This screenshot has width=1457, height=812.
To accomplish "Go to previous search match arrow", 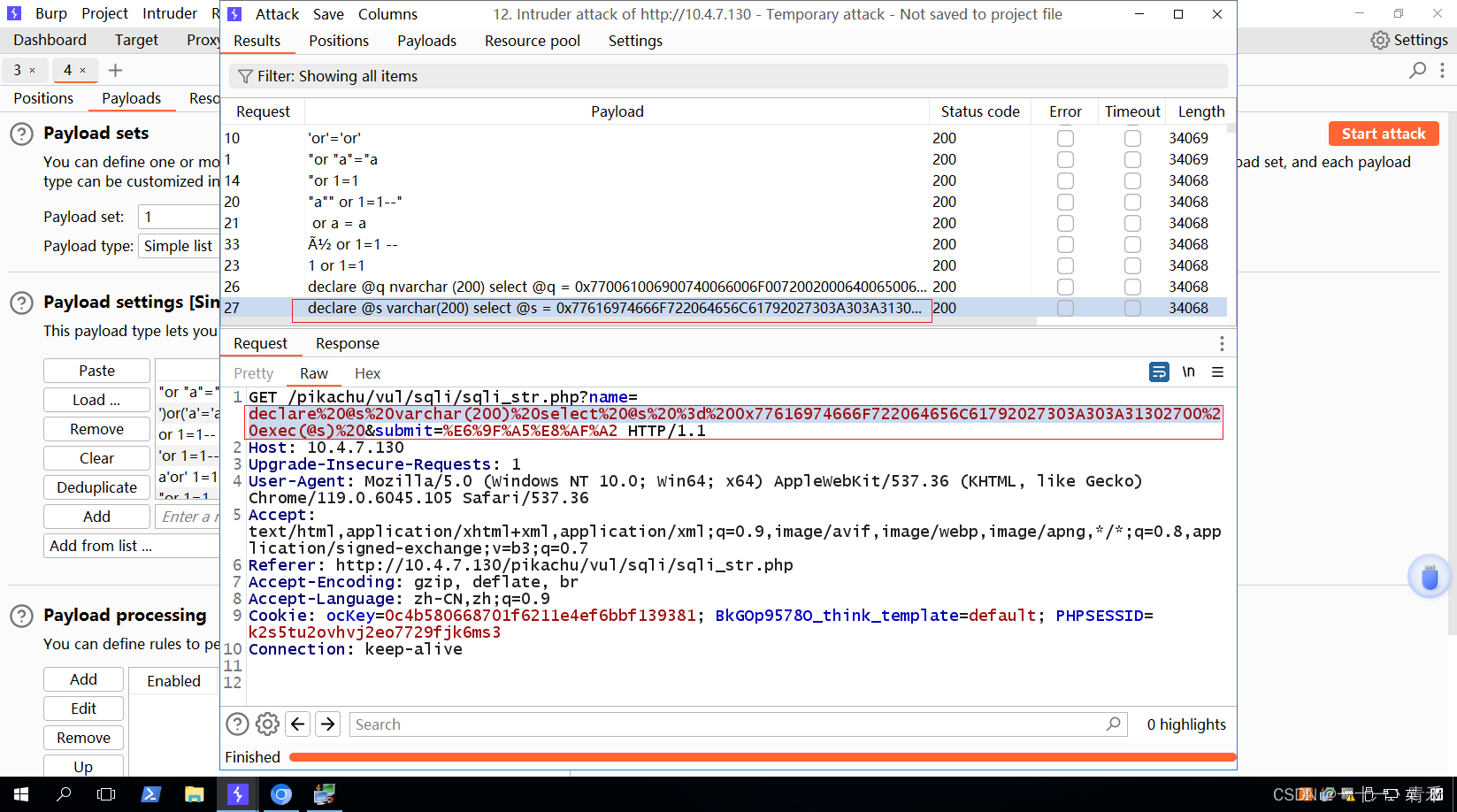I will (298, 724).
